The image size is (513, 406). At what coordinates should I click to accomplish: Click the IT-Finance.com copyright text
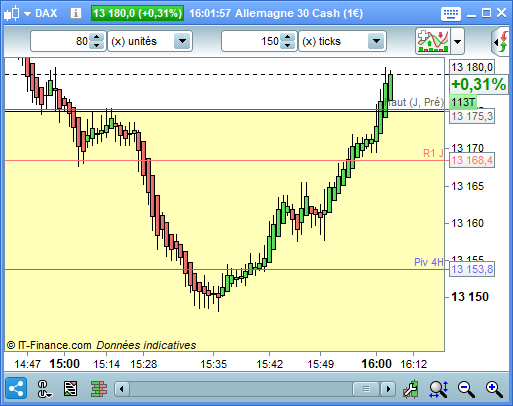[x=49, y=345]
